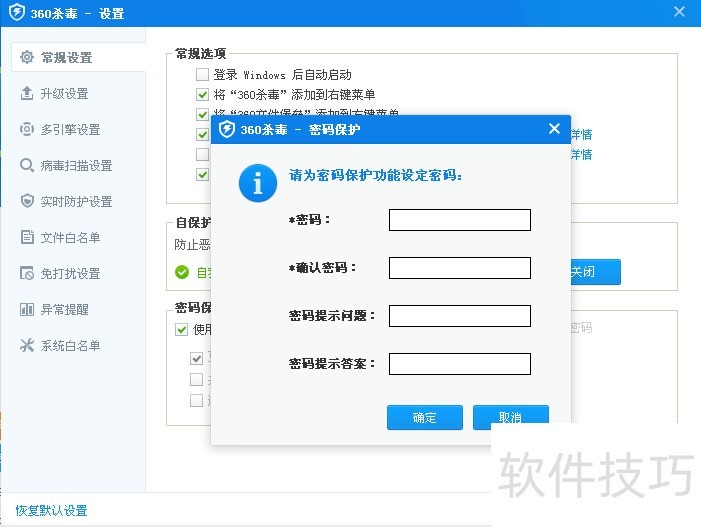Viewport: 701px width, 527px height.
Task: Toggle the last checked box in 常规选项
Action: click(203, 174)
